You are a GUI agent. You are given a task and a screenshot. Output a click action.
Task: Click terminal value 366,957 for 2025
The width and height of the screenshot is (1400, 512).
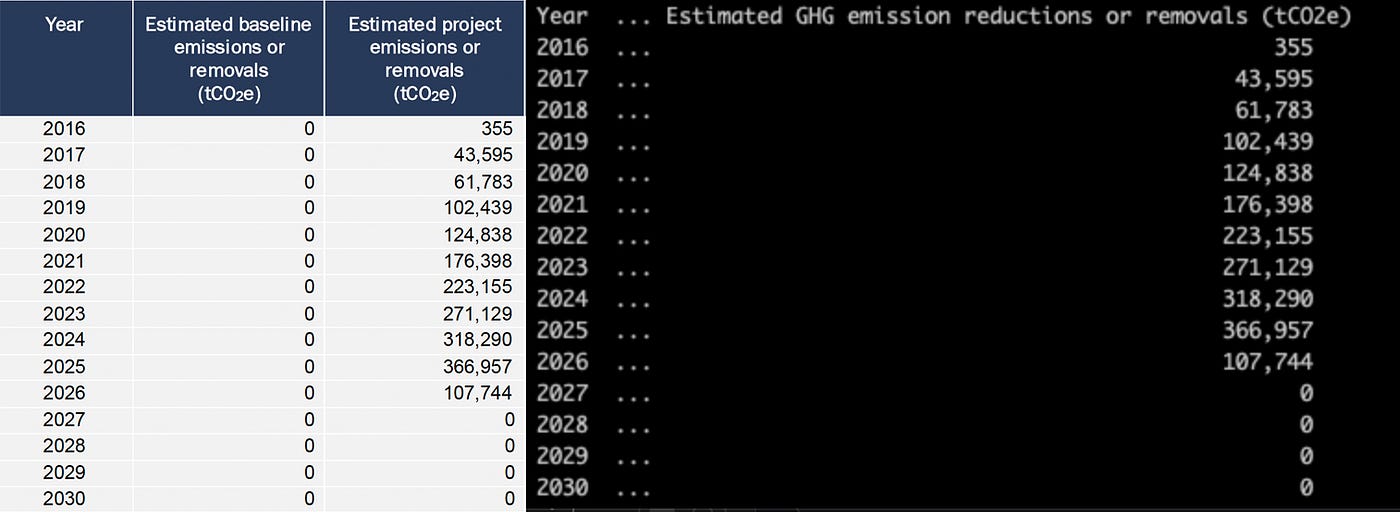[1268, 330]
